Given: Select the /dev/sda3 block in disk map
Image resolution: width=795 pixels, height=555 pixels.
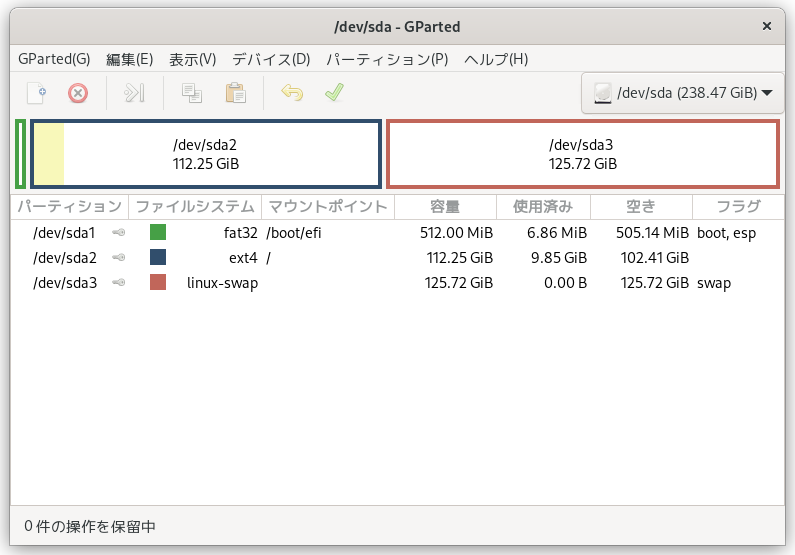Looking at the screenshot, I should pos(583,154).
